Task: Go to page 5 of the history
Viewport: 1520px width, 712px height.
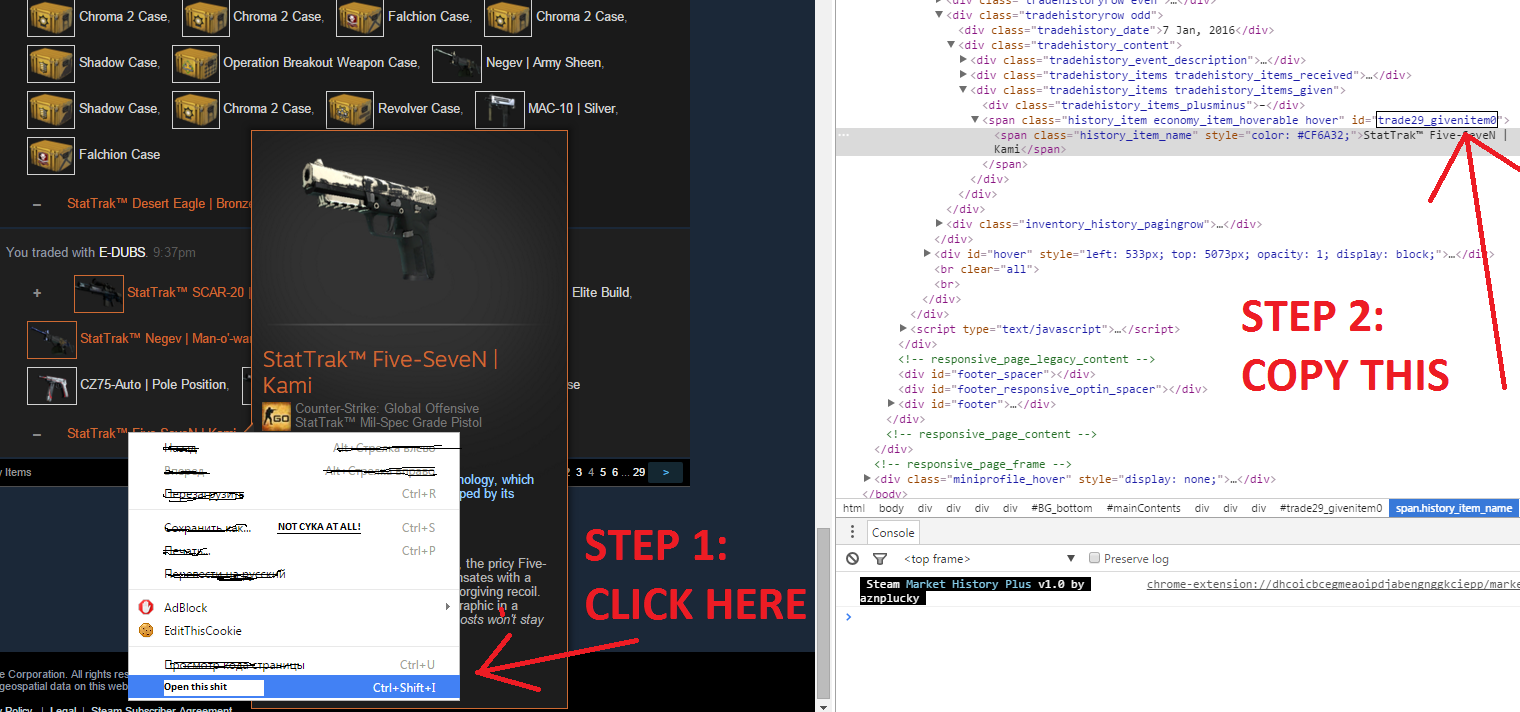Action: [x=603, y=472]
